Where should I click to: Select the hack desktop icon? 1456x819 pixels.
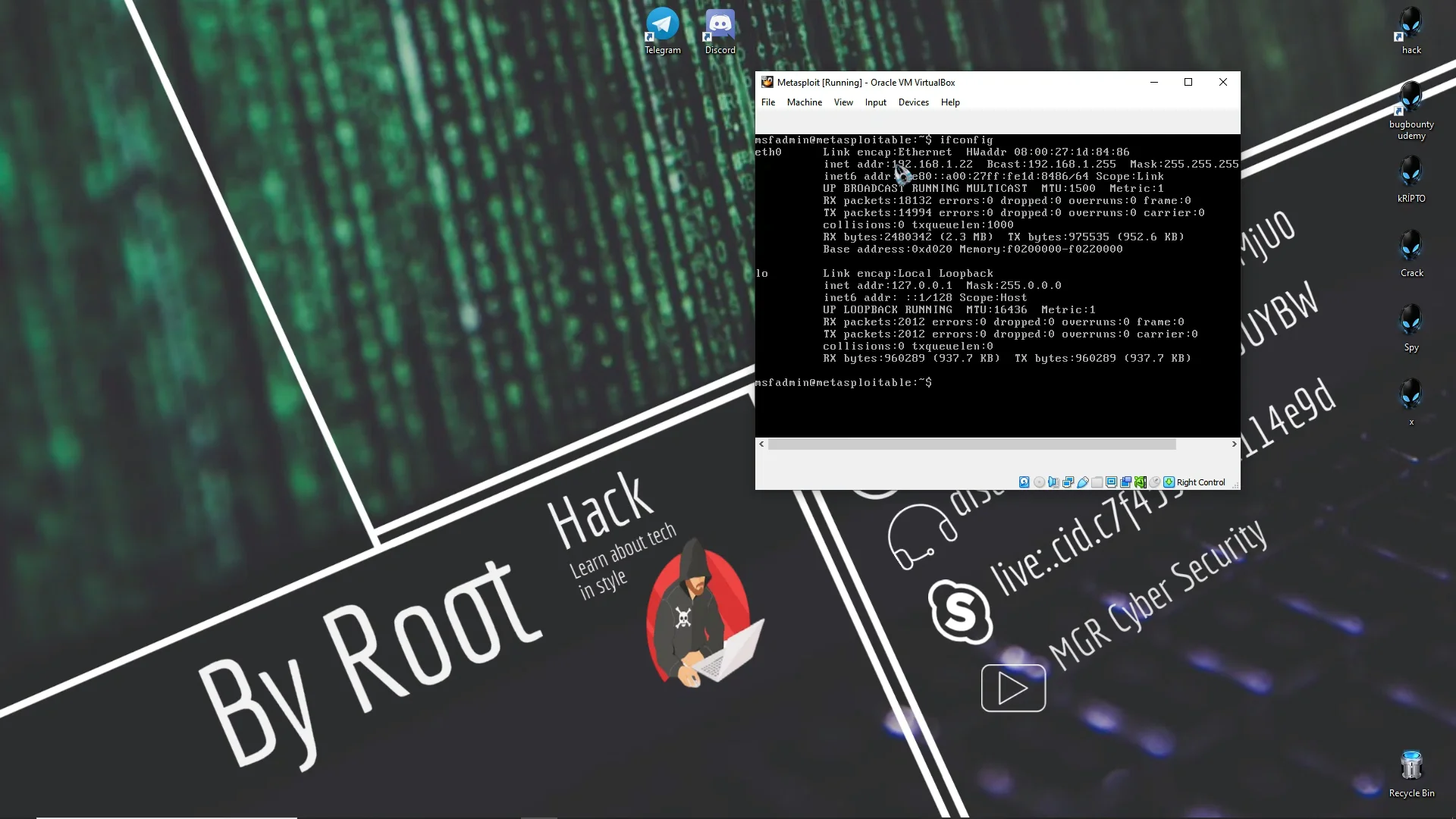click(x=1411, y=31)
